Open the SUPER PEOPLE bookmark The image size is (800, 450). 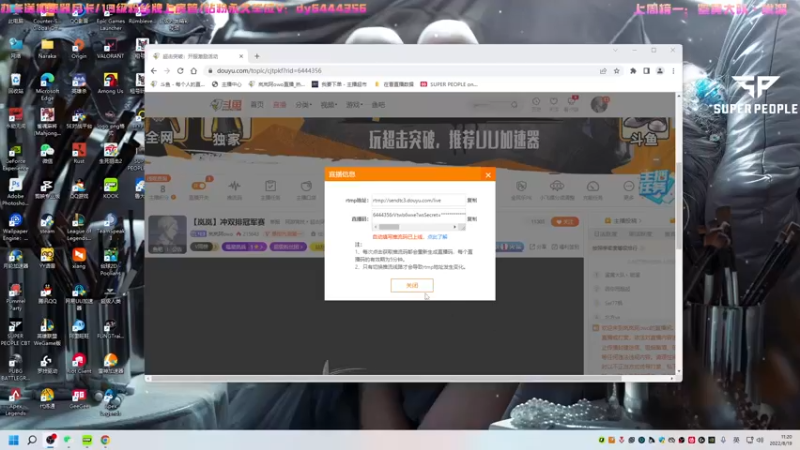[x=449, y=84]
